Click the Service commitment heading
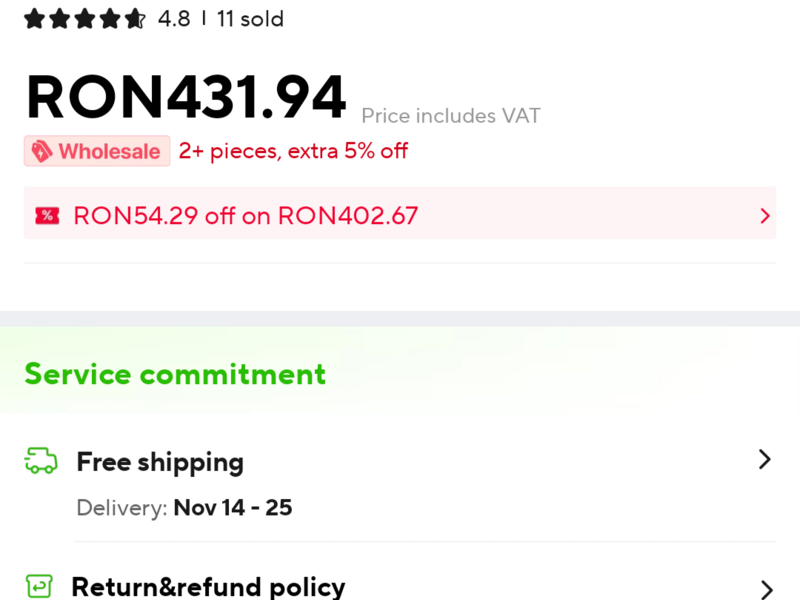 pyautogui.click(x=175, y=374)
